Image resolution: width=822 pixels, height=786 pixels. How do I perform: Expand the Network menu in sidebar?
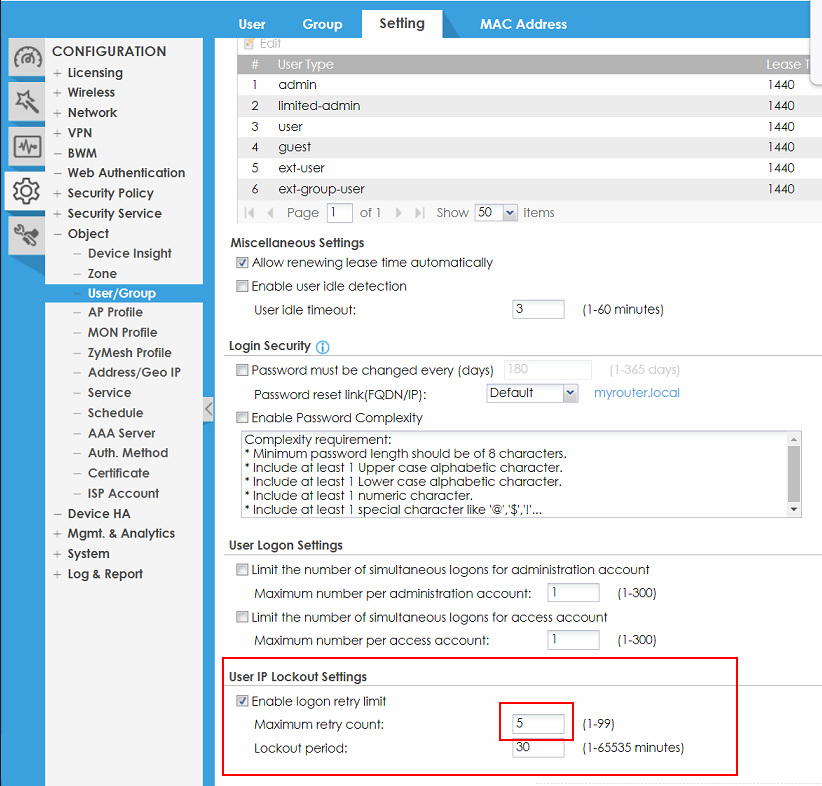click(92, 113)
